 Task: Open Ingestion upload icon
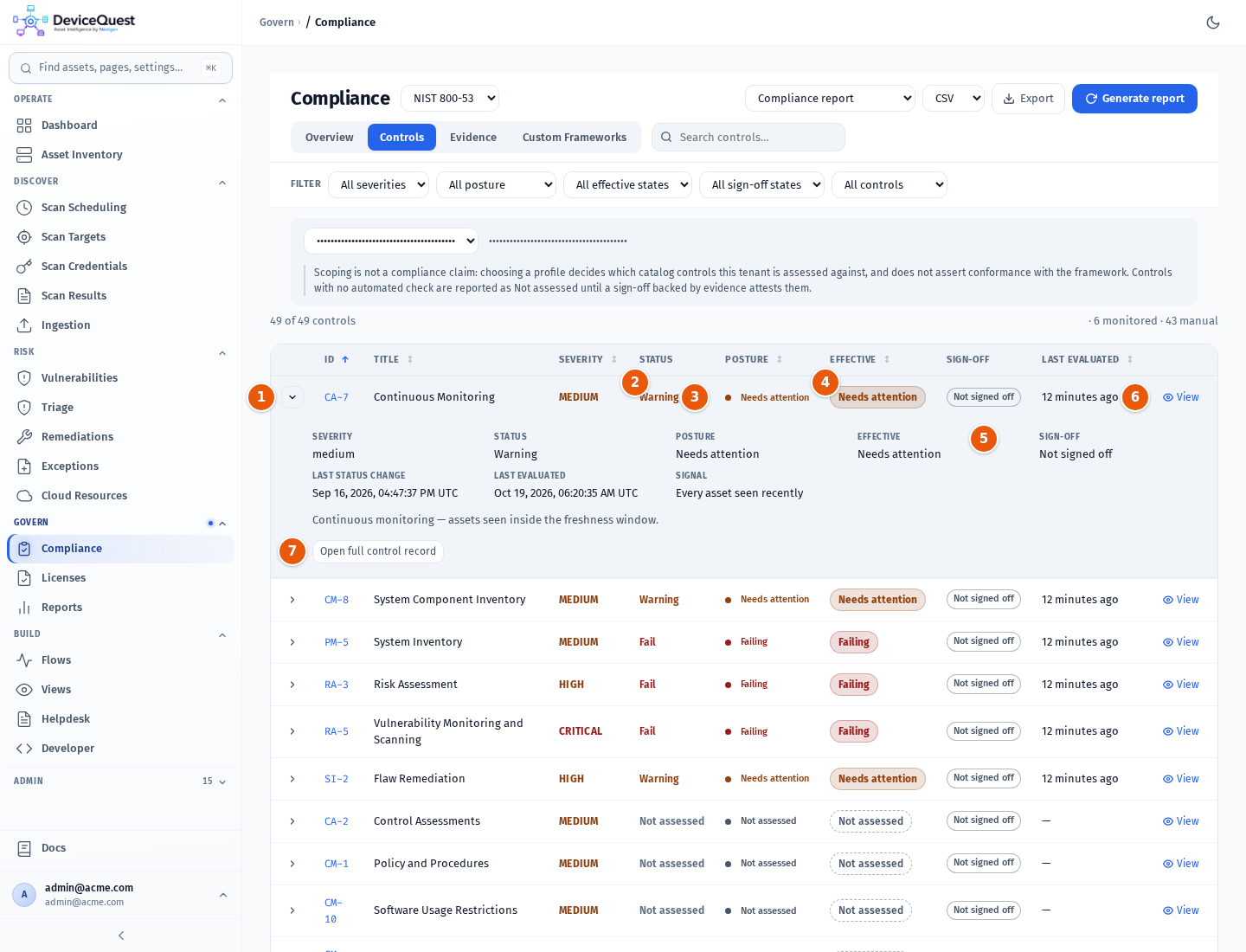pyautogui.click(x=24, y=325)
